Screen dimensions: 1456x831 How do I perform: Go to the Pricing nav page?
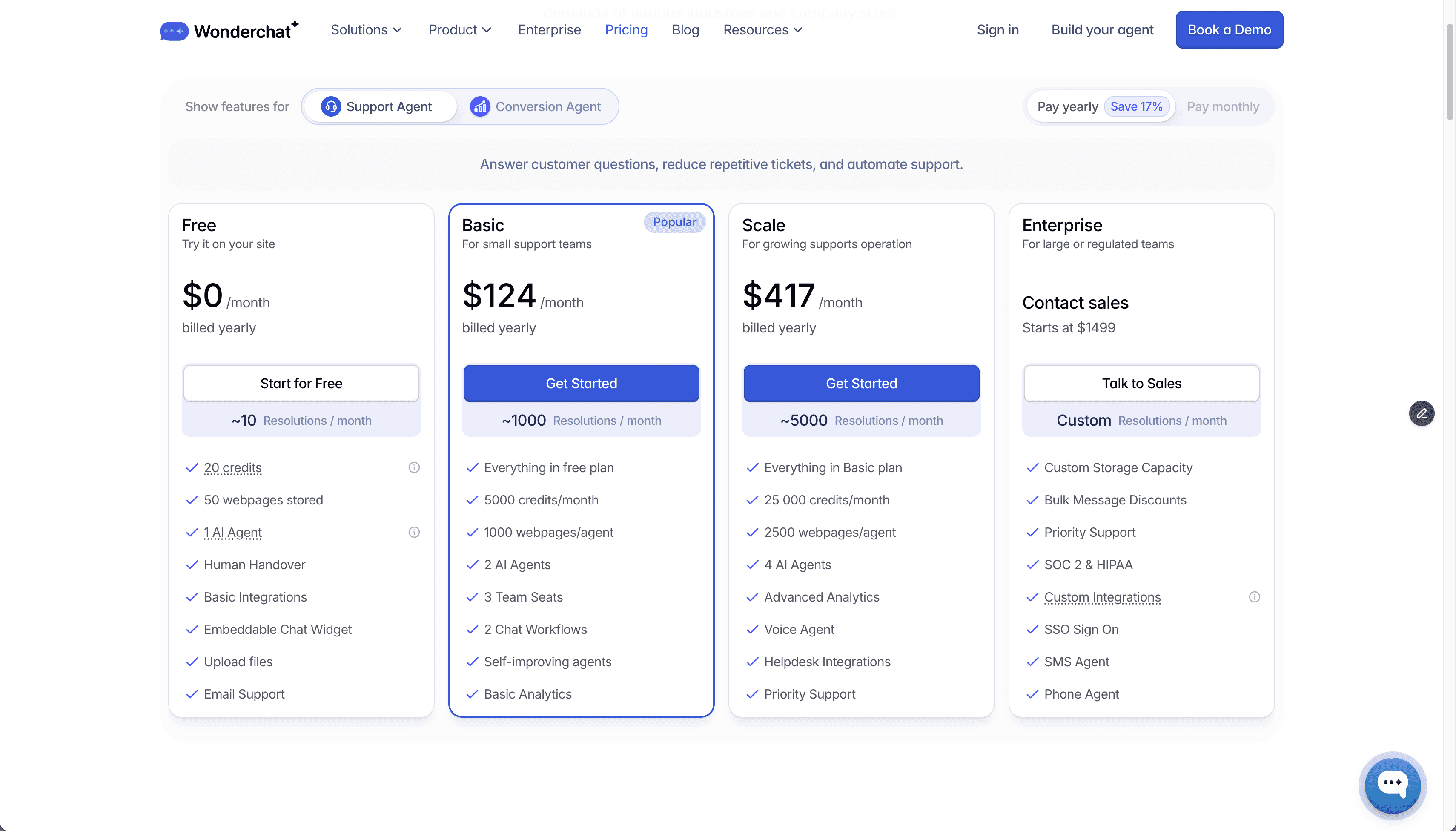point(626,30)
